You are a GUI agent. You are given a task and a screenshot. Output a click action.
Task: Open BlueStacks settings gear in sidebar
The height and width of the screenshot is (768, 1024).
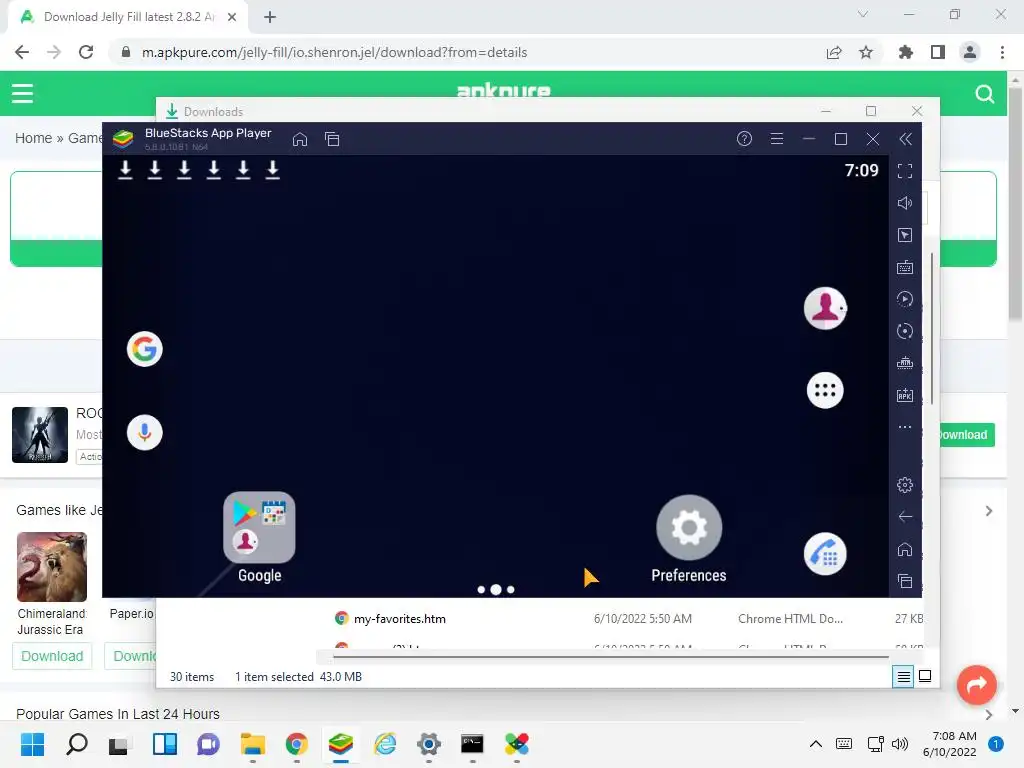point(904,485)
